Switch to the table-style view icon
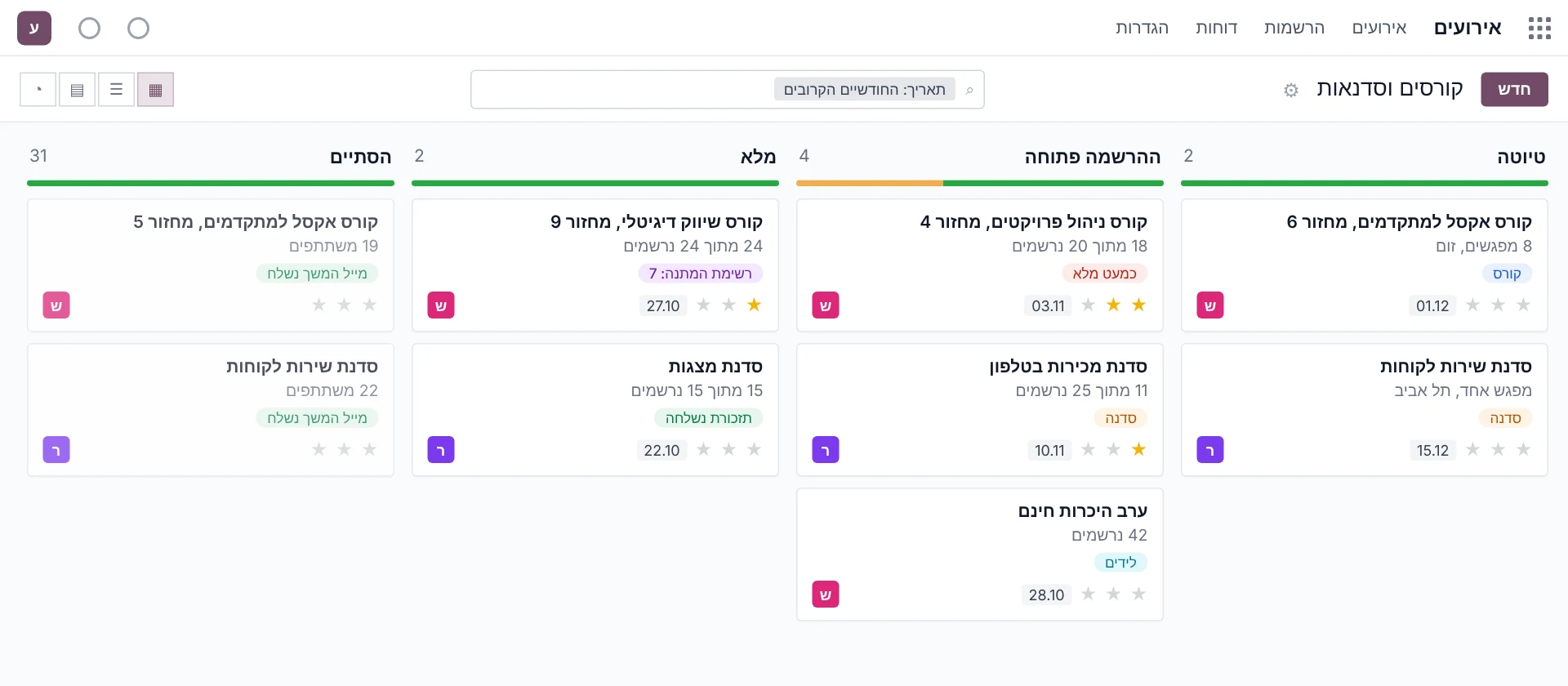The width and height of the screenshot is (1568, 686). point(77,90)
